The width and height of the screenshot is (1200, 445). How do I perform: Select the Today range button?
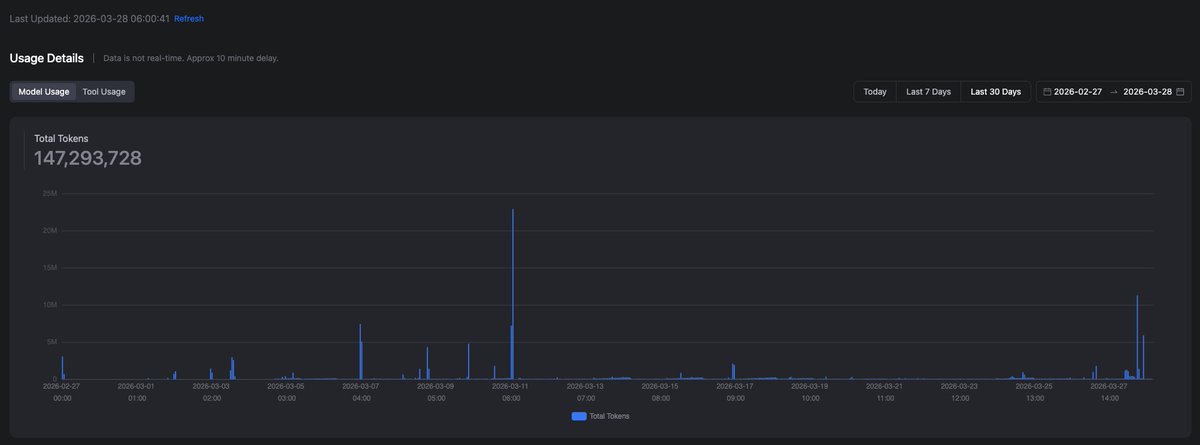(875, 91)
